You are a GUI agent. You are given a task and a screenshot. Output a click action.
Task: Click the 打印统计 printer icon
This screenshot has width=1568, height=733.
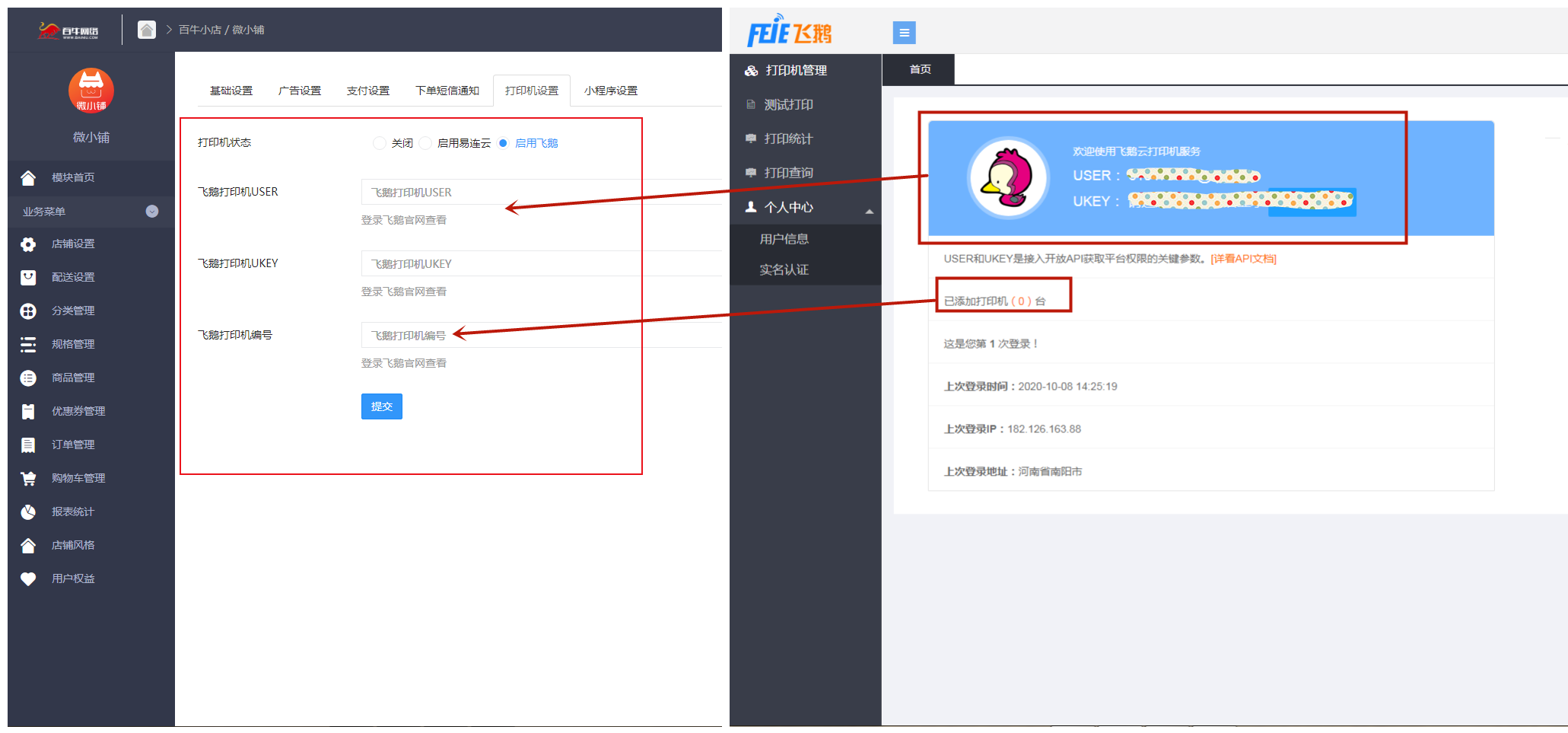point(751,139)
